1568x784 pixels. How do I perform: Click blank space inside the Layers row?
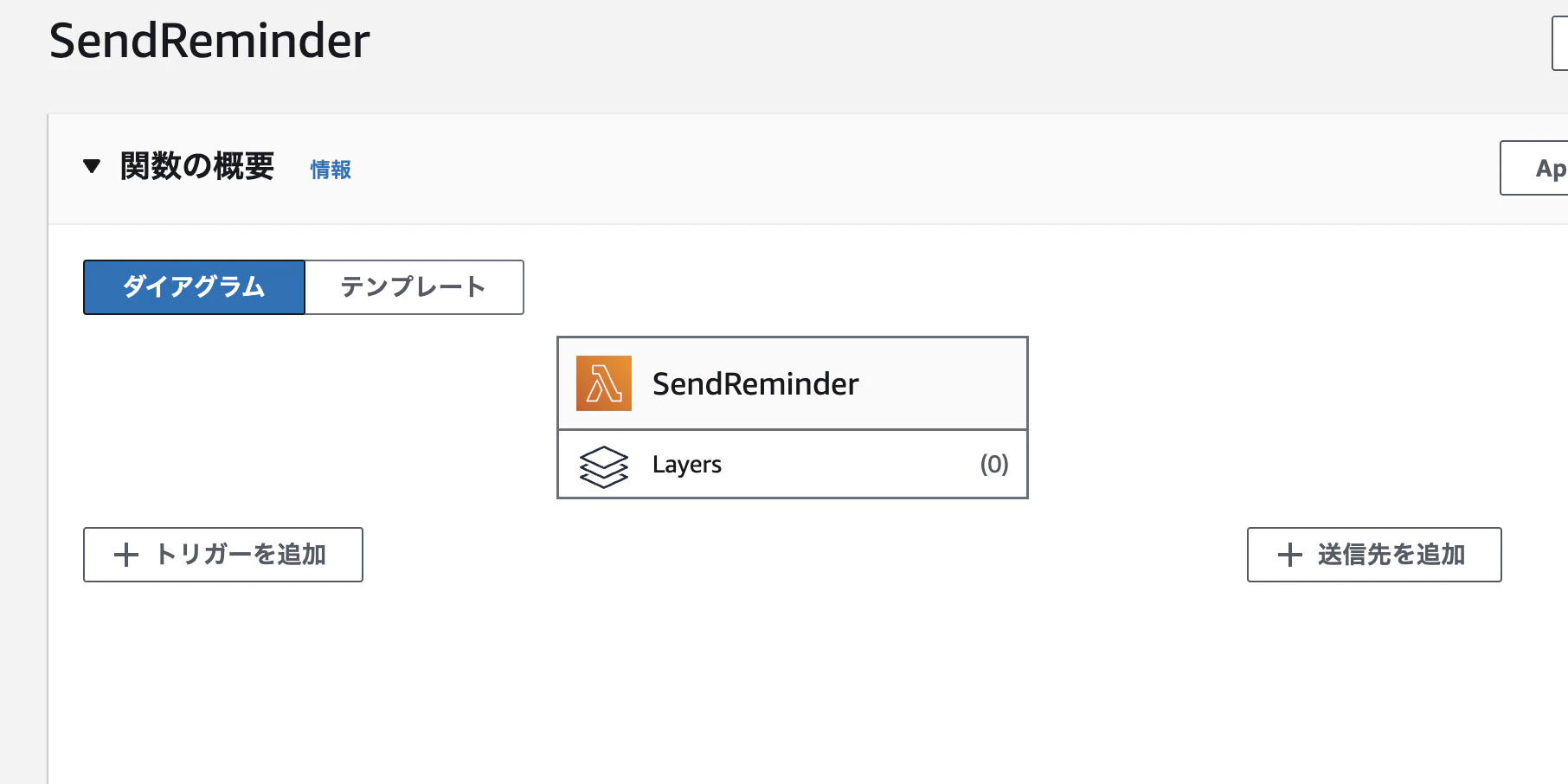848,465
